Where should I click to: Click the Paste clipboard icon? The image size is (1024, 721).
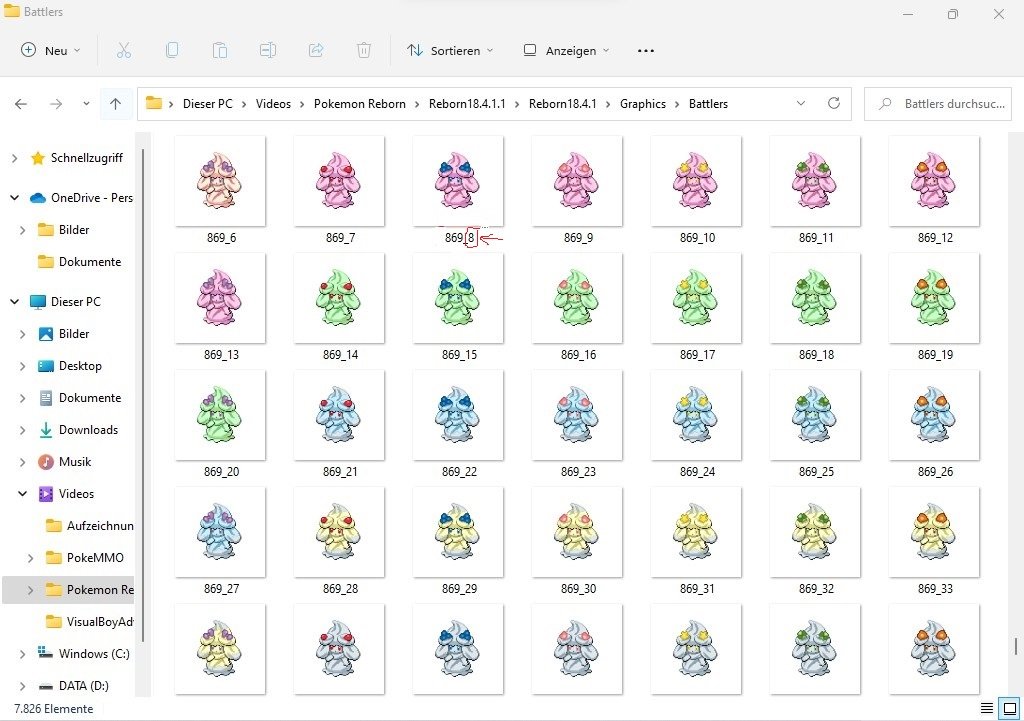click(220, 50)
